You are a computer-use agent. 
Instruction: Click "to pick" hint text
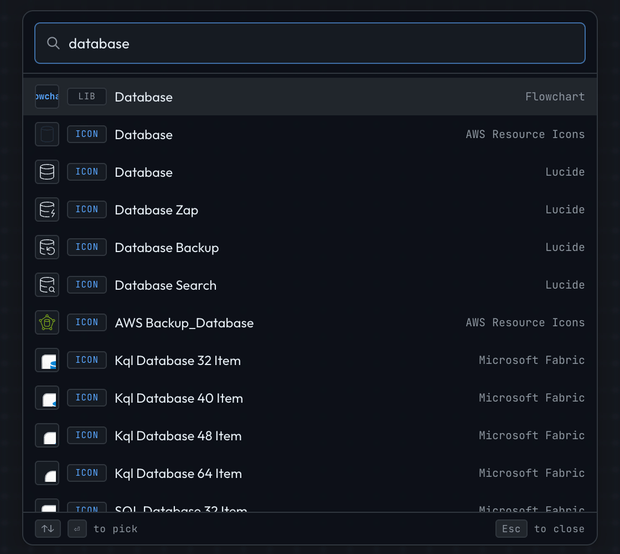click(x=115, y=529)
